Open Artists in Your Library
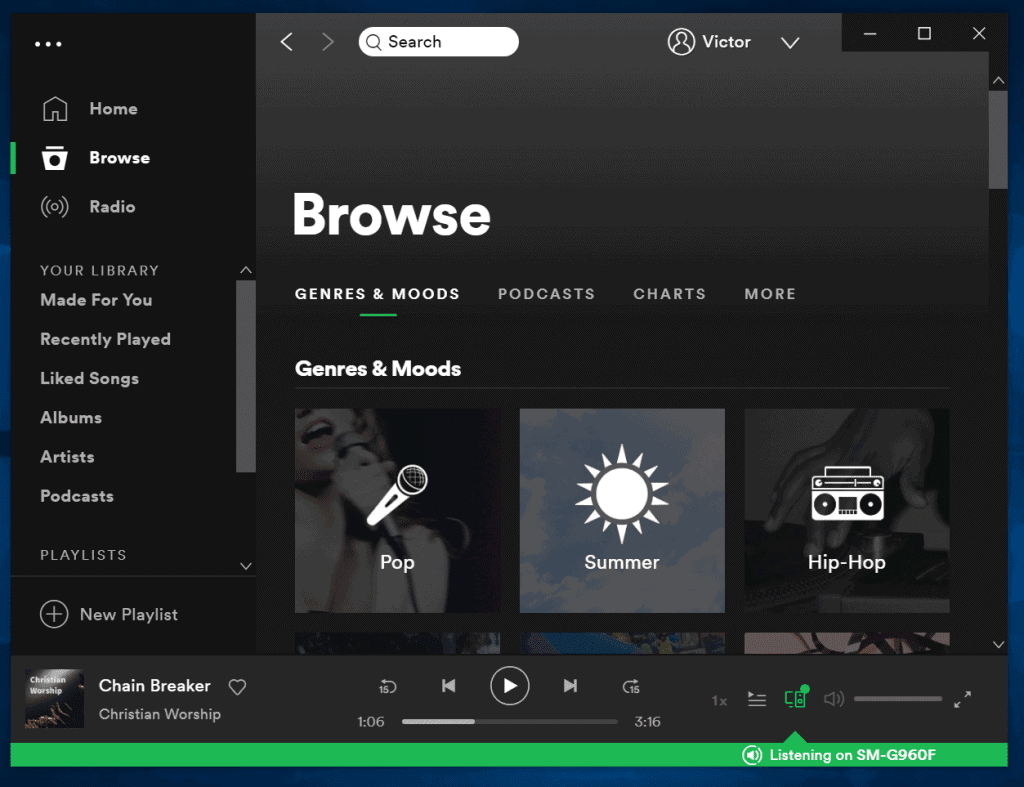The width and height of the screenshot is (1024, 787). pyautogui.click(x=67, y=457)
